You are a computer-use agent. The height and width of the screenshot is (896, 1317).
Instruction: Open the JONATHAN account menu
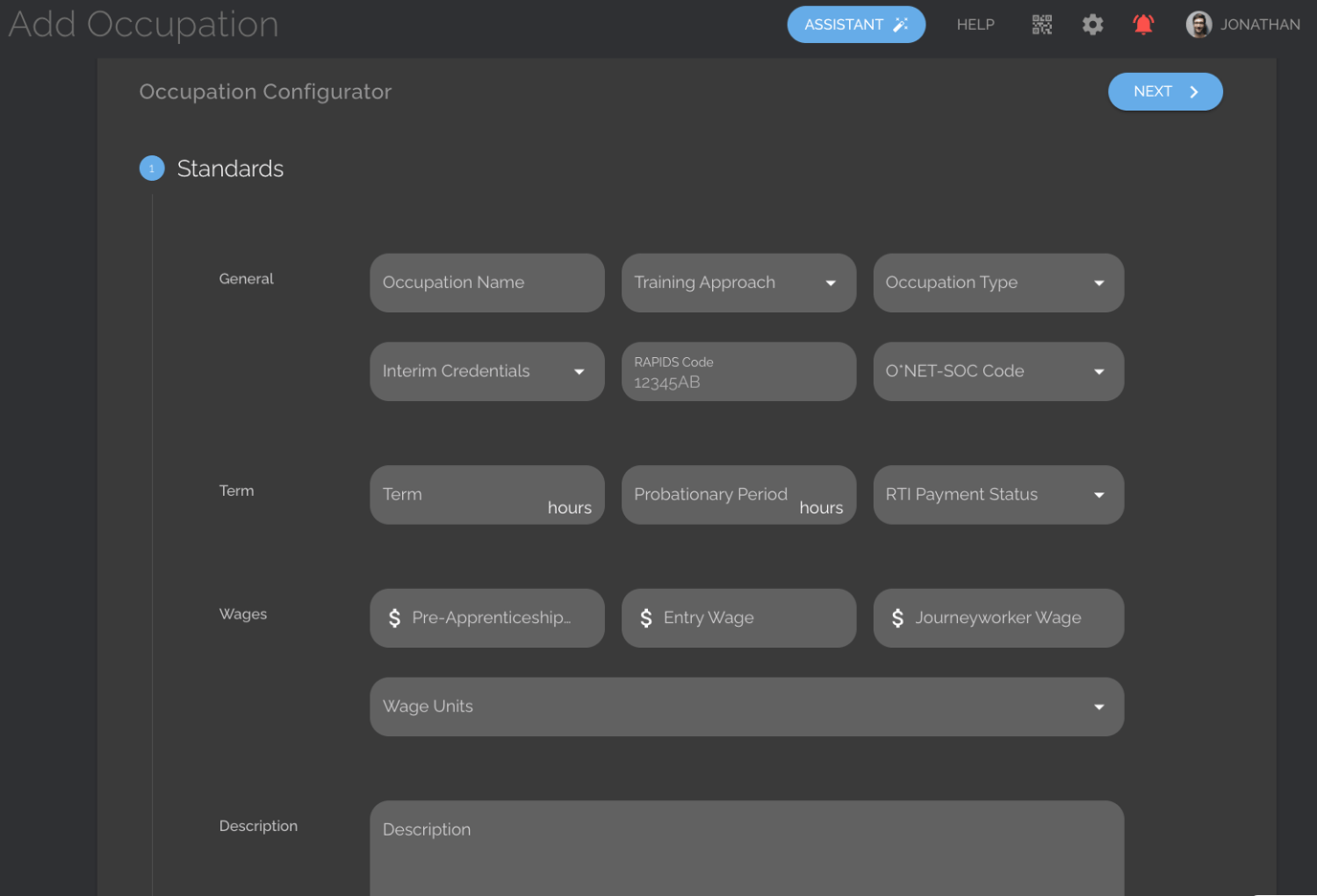click(1260, 24)
